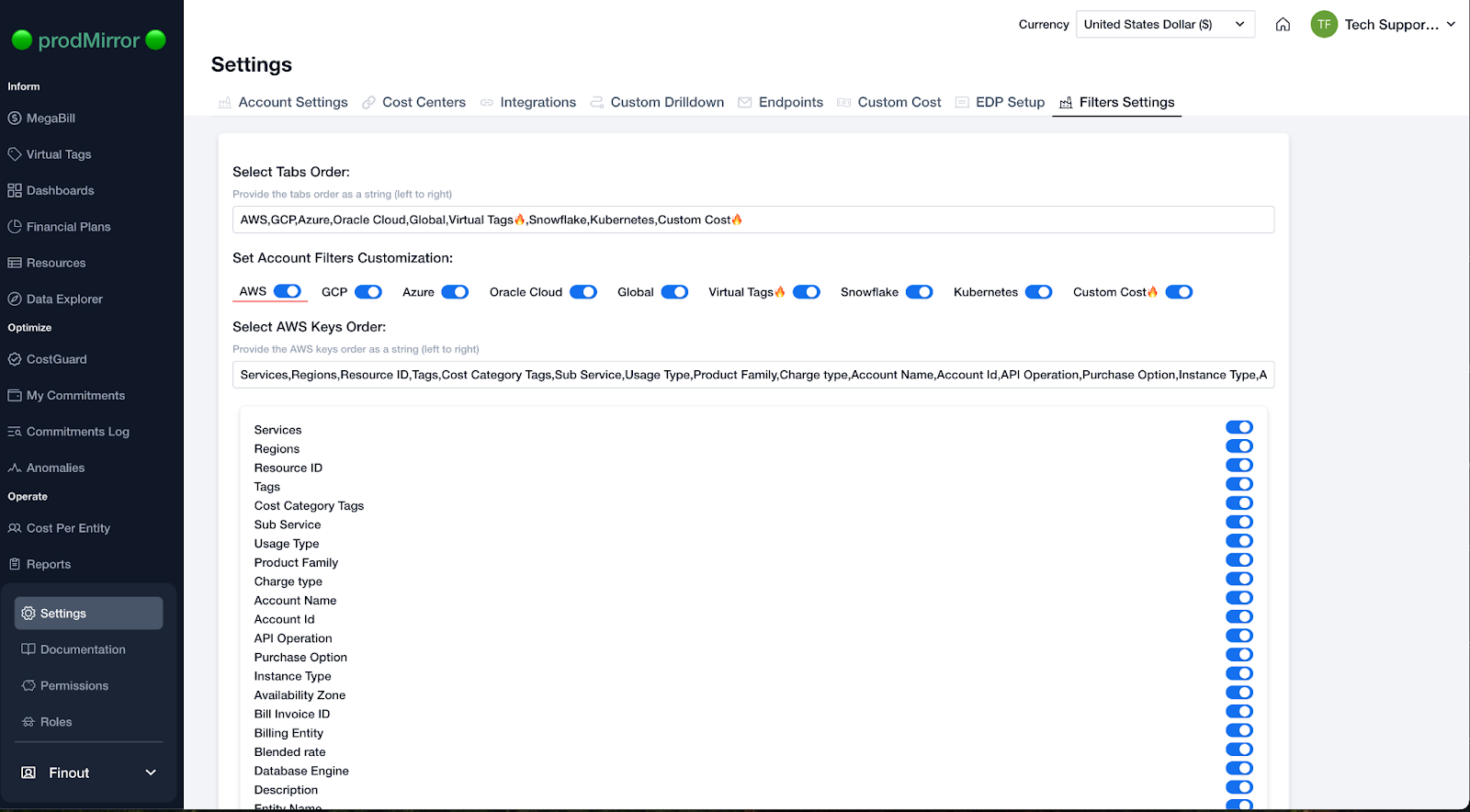Click the Anomalies sidebar icon
The width and height of the screenshot is (1470, 812).
(15, 468)
